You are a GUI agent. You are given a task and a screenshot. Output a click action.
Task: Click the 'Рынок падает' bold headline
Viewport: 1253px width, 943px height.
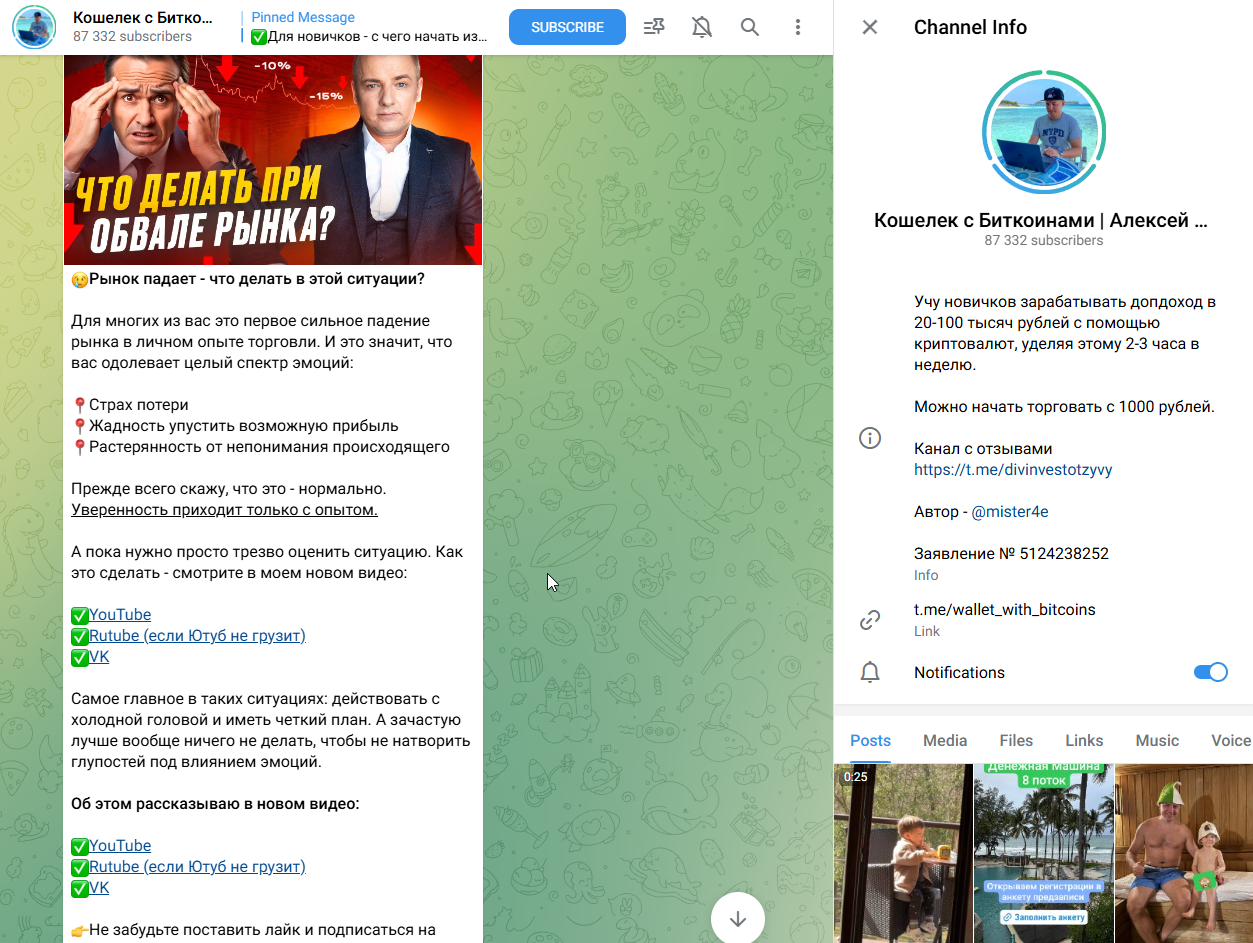[257, 279]
